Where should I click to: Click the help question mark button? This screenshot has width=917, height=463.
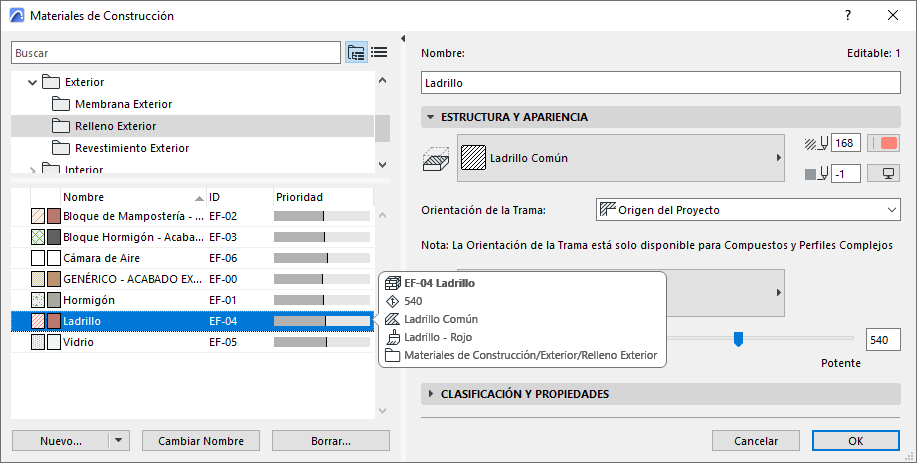(x=848, y=15)
